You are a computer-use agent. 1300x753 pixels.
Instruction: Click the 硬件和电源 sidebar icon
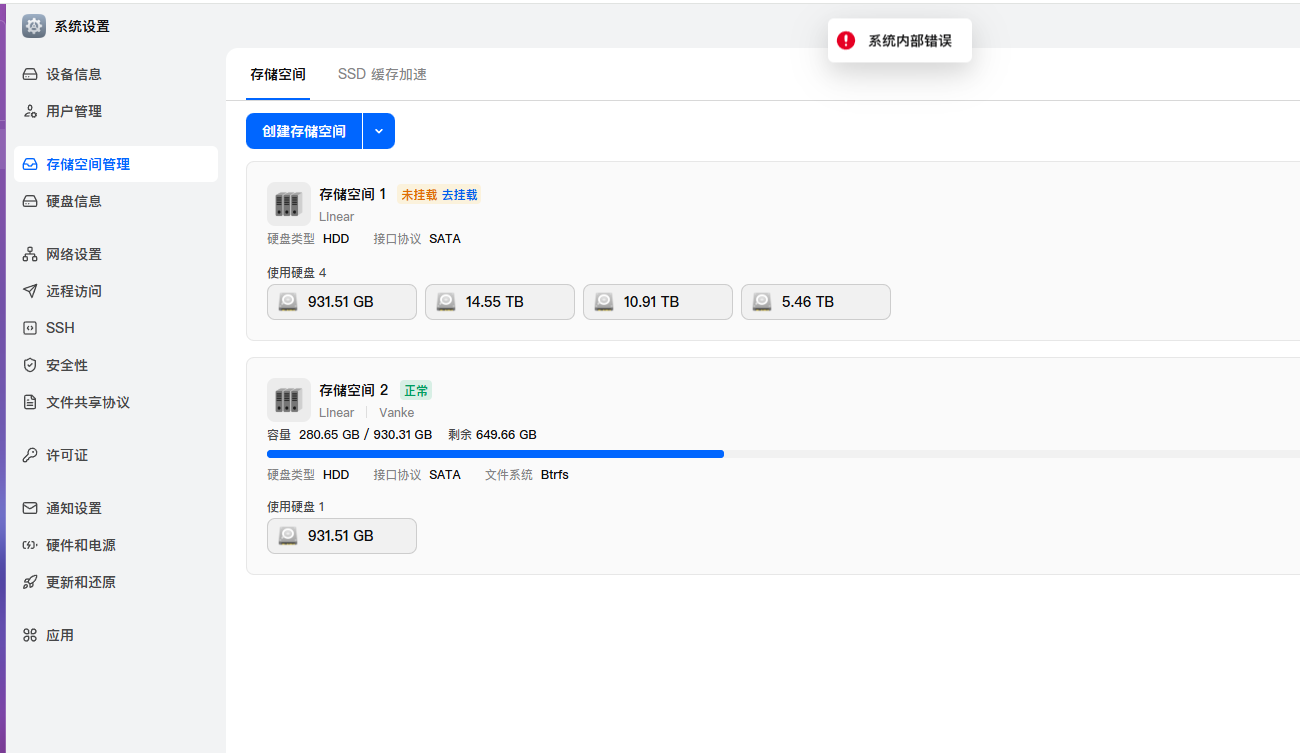pos(30,545)
